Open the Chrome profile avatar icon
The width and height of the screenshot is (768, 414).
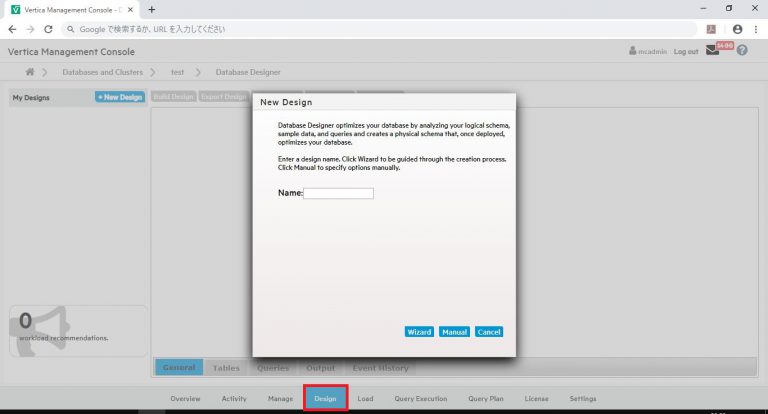(x=738, y=29)
